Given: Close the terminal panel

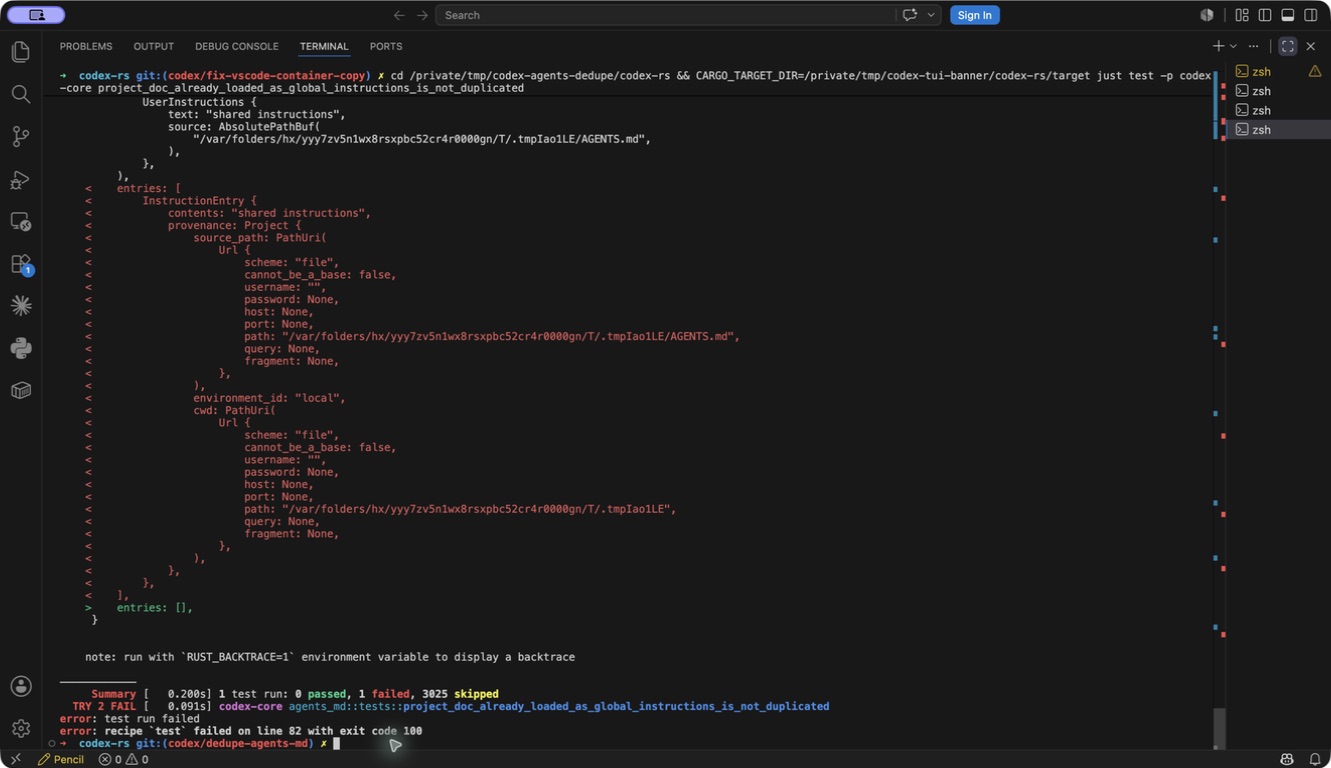Looking at the screenshot, I should point(1311,46).
